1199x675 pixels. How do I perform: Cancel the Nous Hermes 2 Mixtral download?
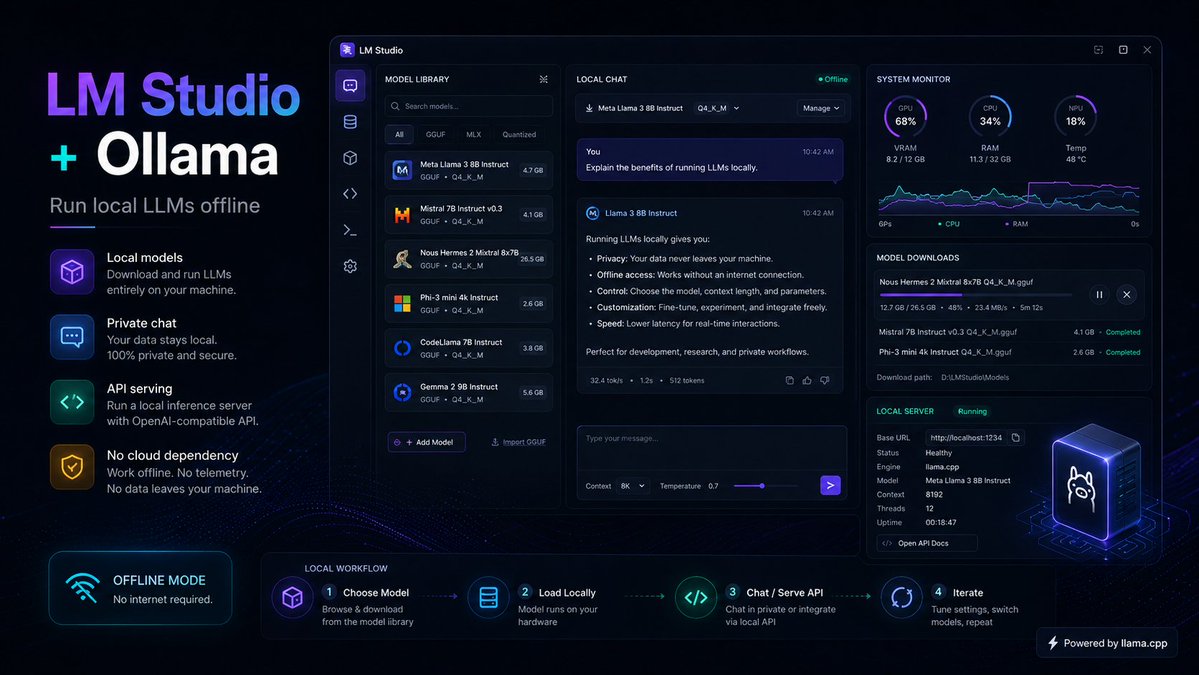click(x=1126, y=294)
